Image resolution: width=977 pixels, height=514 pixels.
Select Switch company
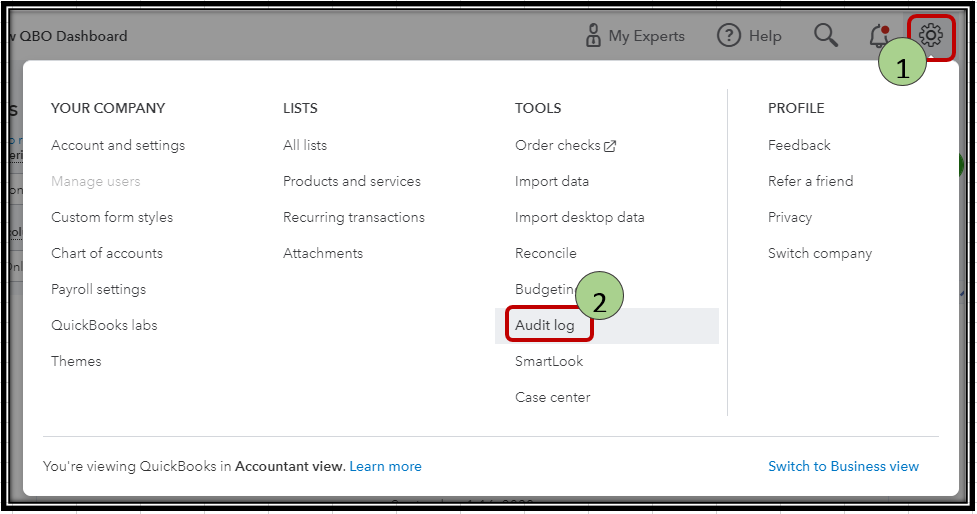(x=820, y=253)
